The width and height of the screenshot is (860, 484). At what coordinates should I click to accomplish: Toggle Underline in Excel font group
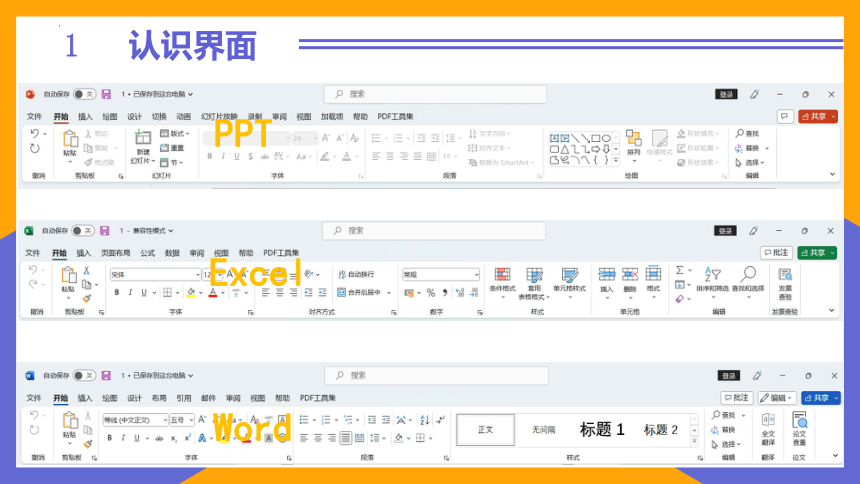144,292
